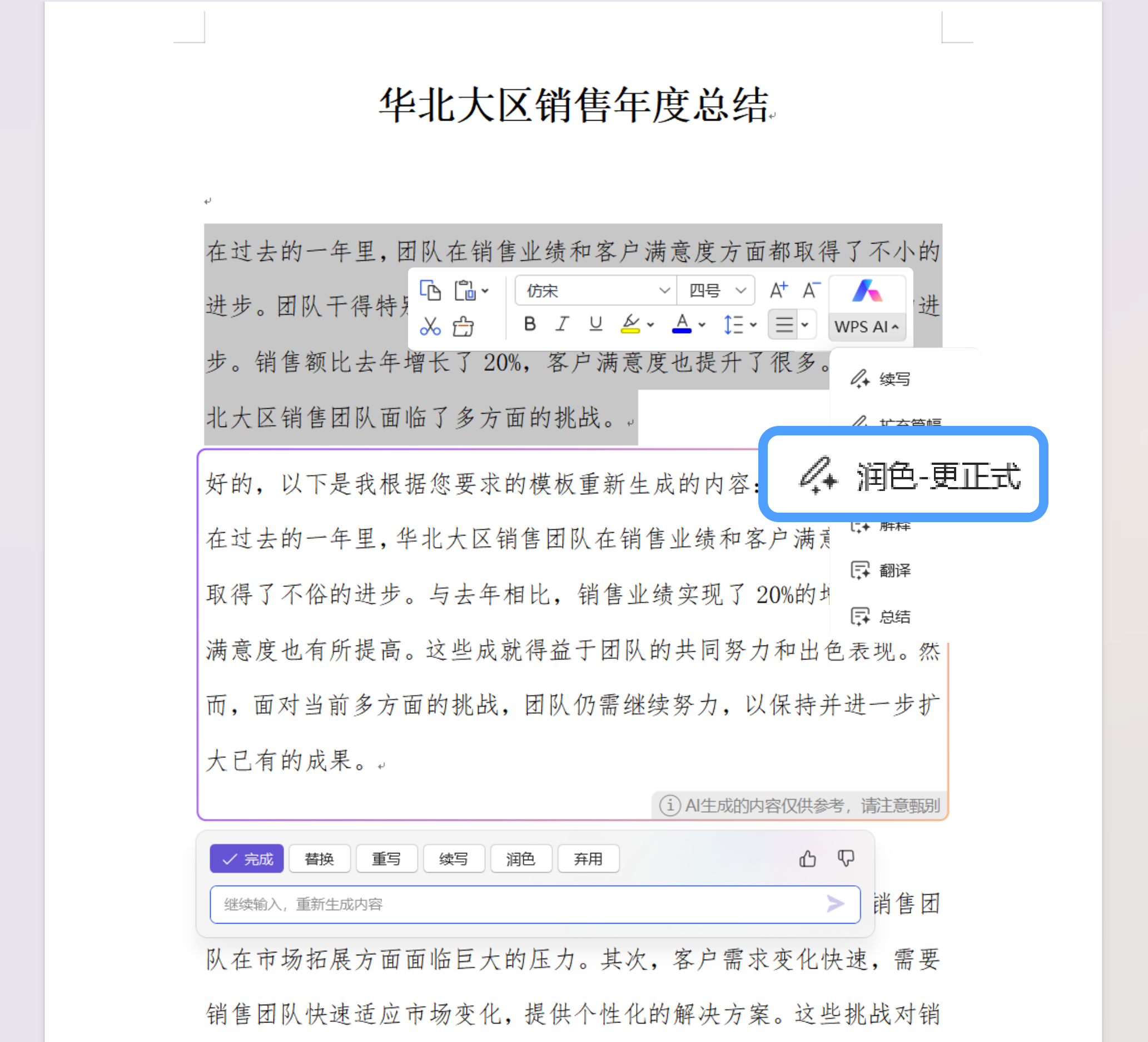Click the 完成 button
Viewport: 1148px width, 1042px height.
pos(247,859)
